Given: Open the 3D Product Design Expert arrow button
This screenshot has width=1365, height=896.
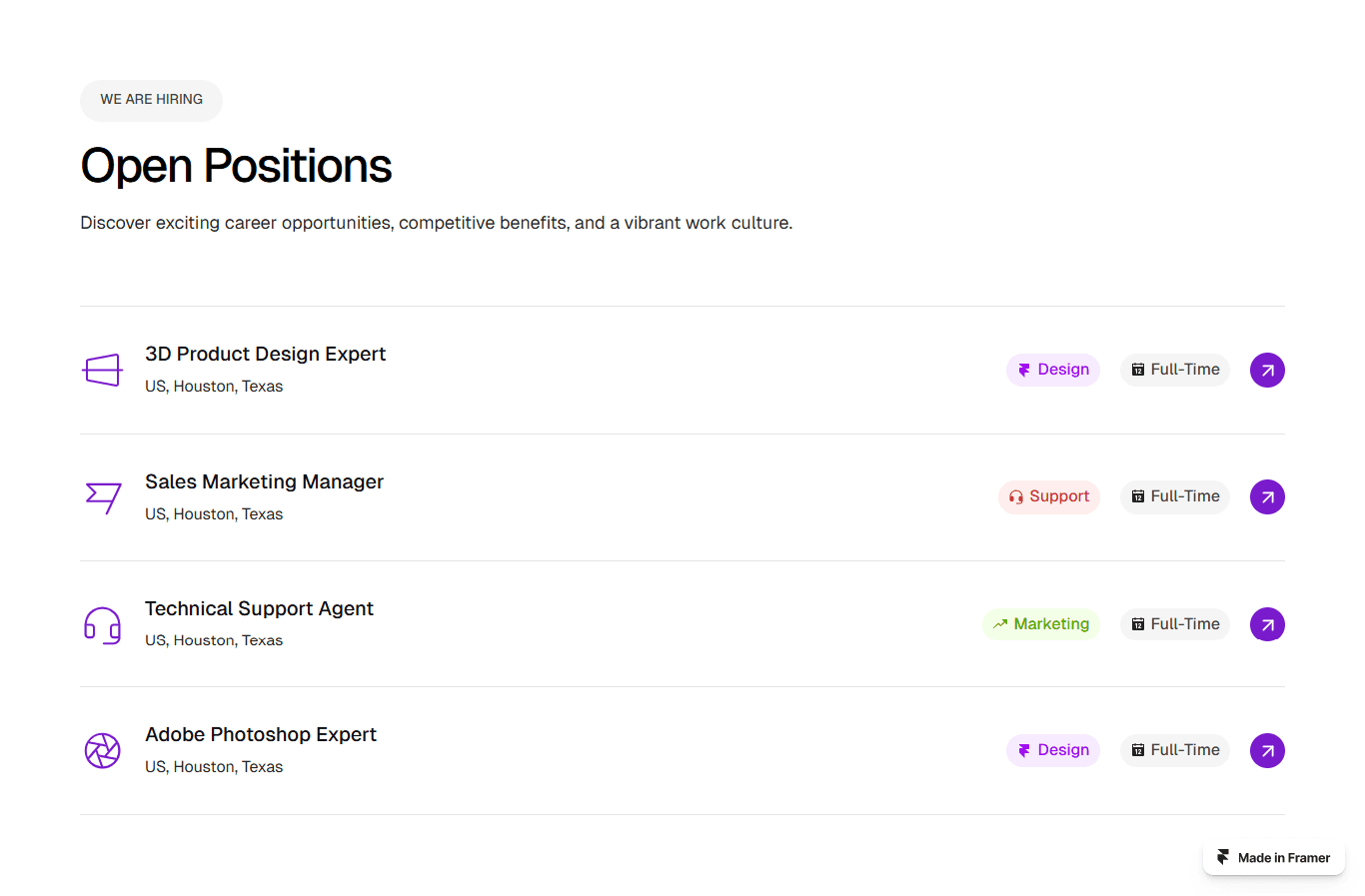Looking at the screenshot, I should [x=1267, y=370].
